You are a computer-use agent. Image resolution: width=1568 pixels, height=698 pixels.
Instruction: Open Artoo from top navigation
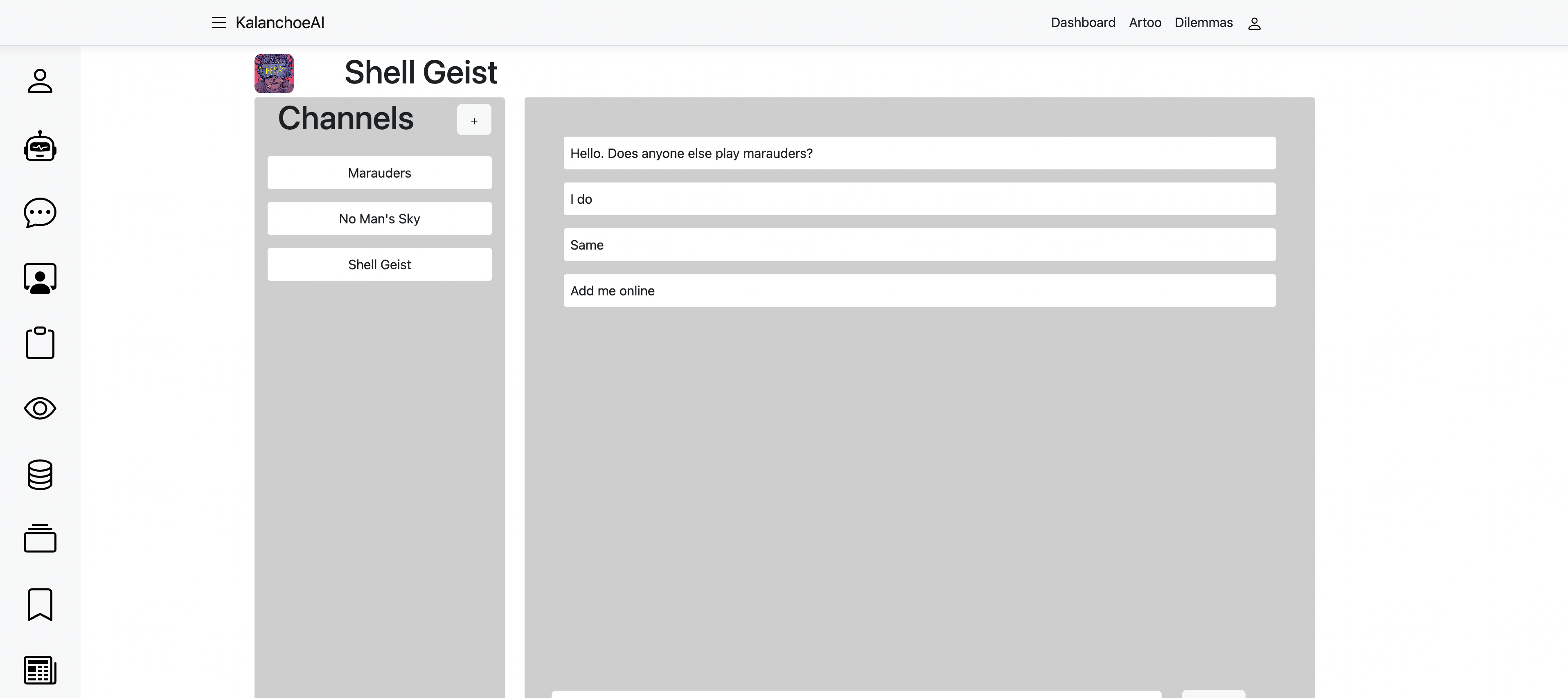(1145, 23)
